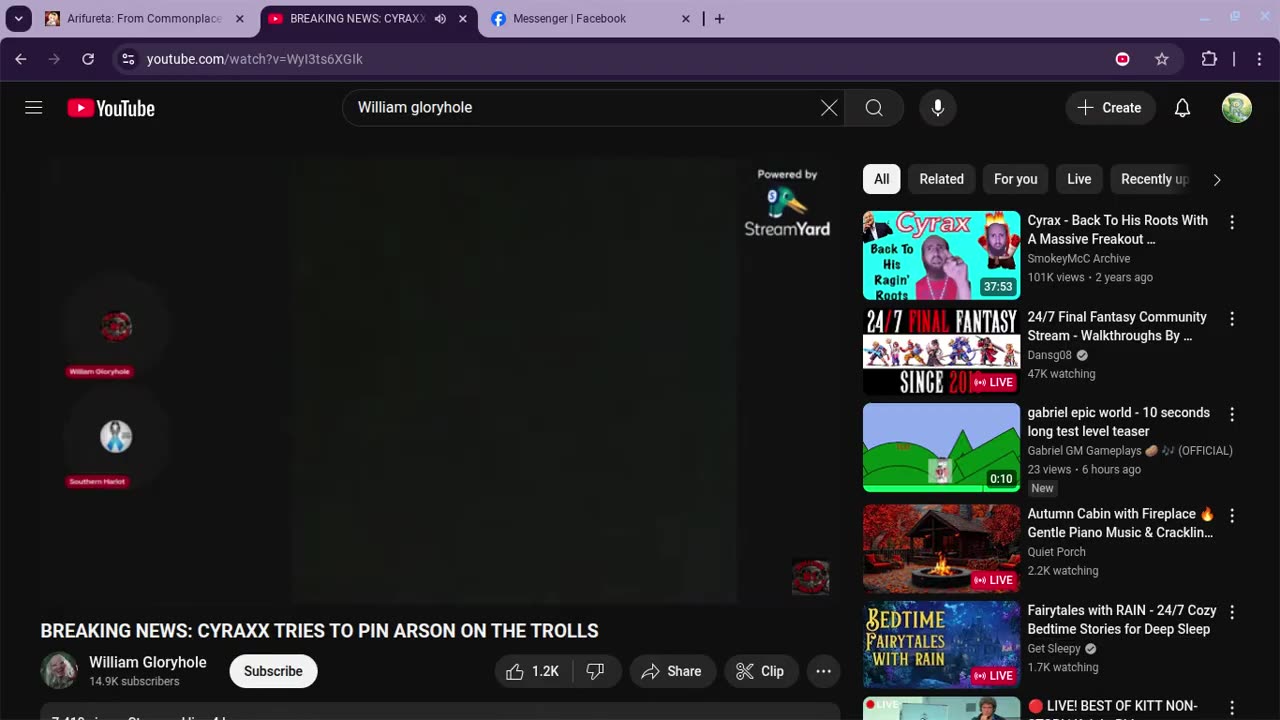Open options menu for gabriel epic world video
The width and height of the screenshot is (1280, 720).
(x=1232, y=414)
